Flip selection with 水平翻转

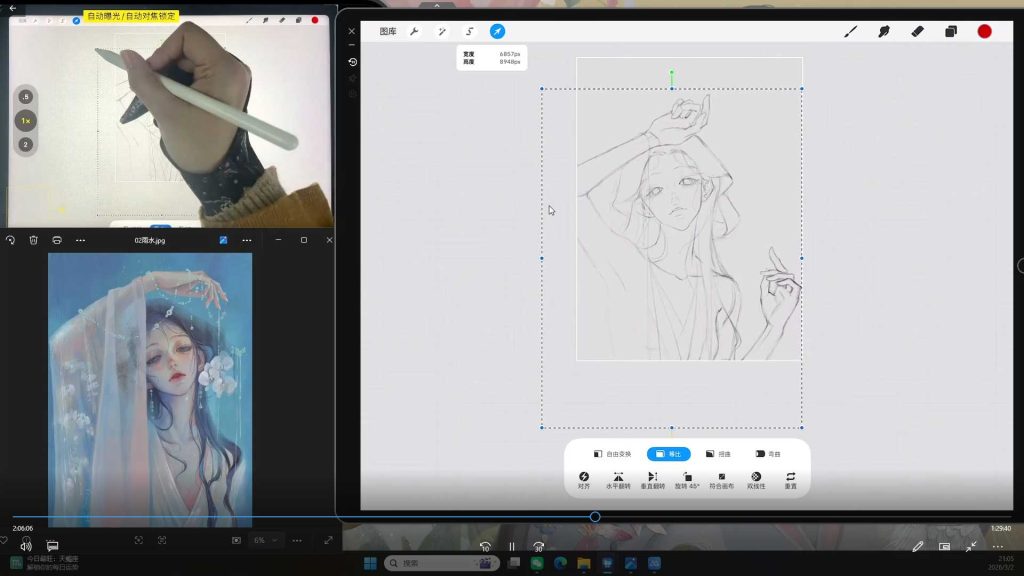[x=618, y=481]
